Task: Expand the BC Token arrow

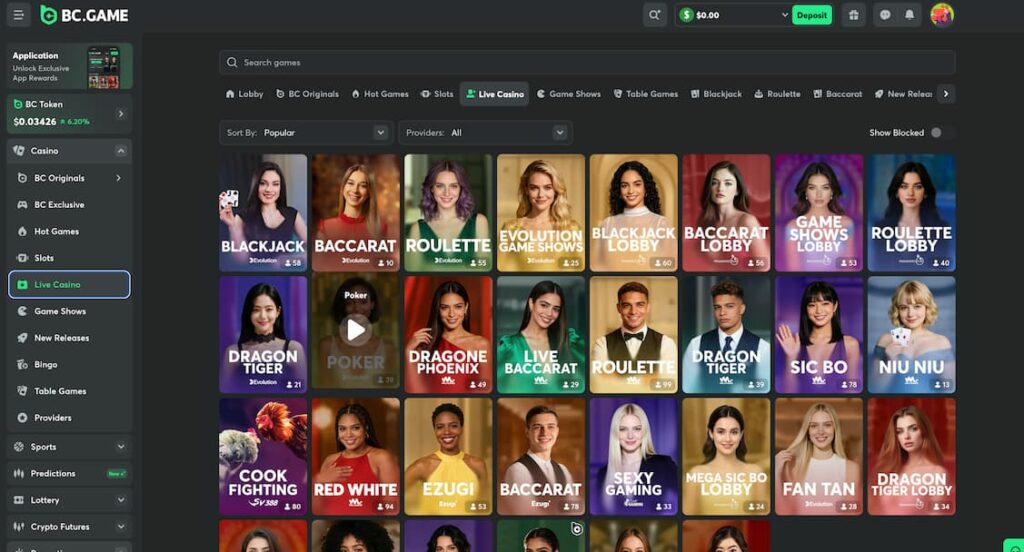Action: pyautogui.click(x=121, y=114)
